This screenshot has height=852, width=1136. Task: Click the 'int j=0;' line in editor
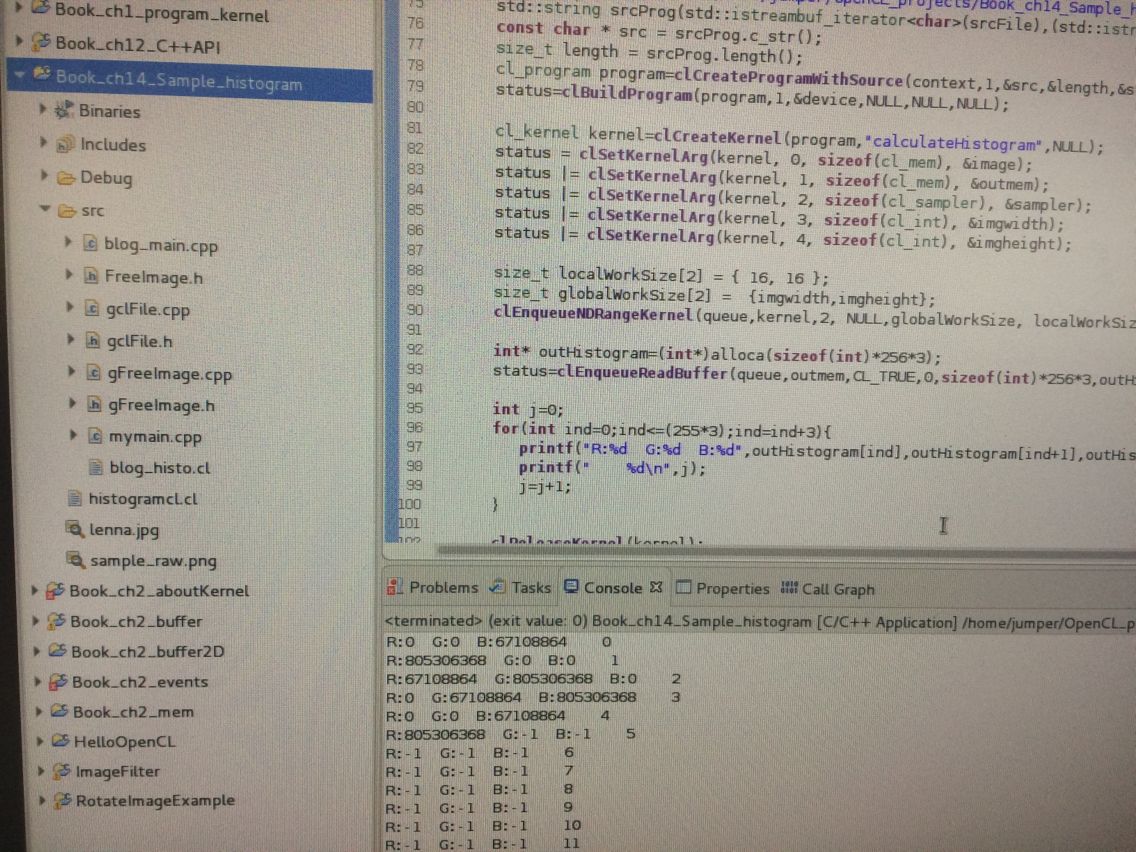point(528,409)
